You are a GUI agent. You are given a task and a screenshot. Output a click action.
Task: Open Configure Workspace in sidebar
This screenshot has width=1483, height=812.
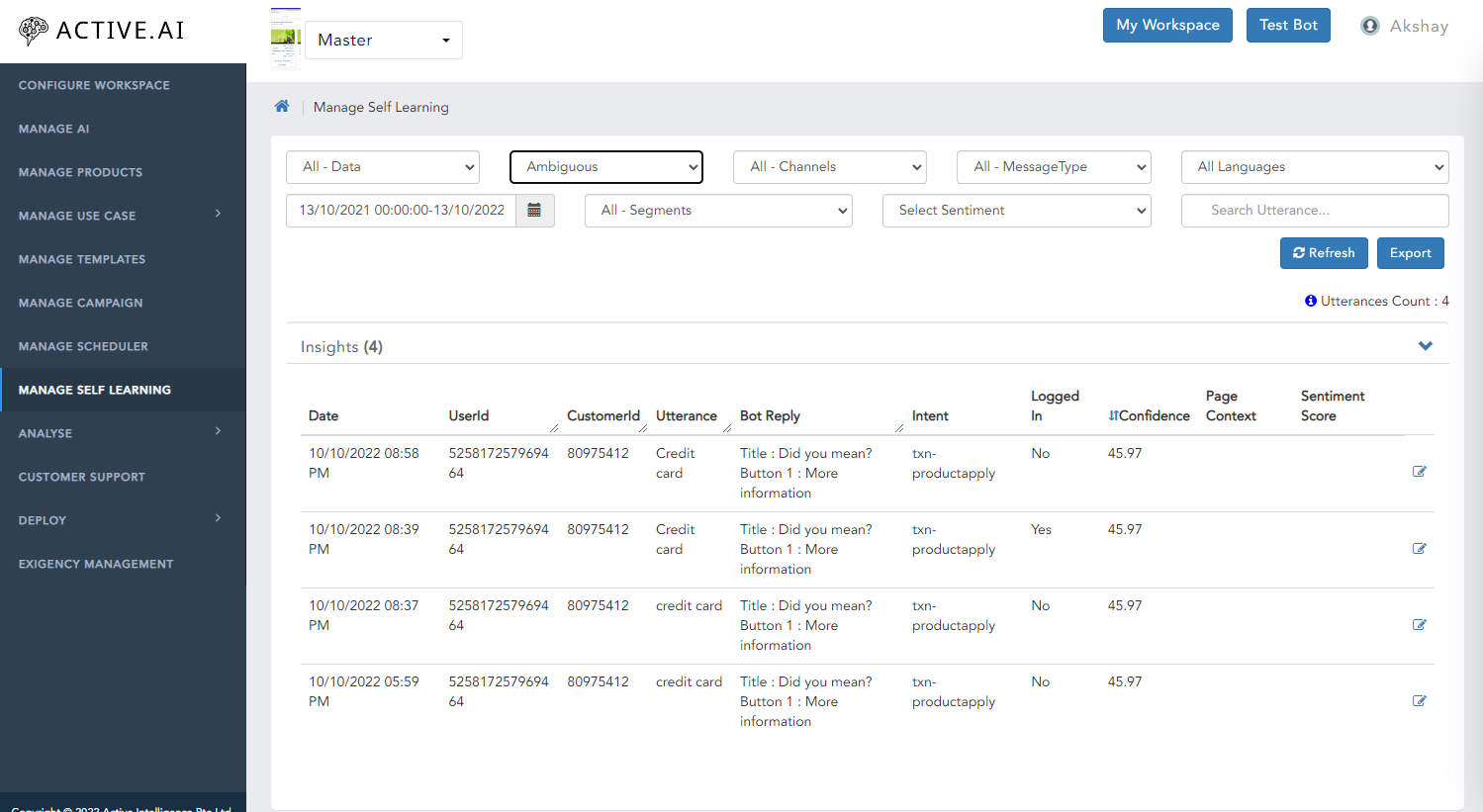[123, 85]
